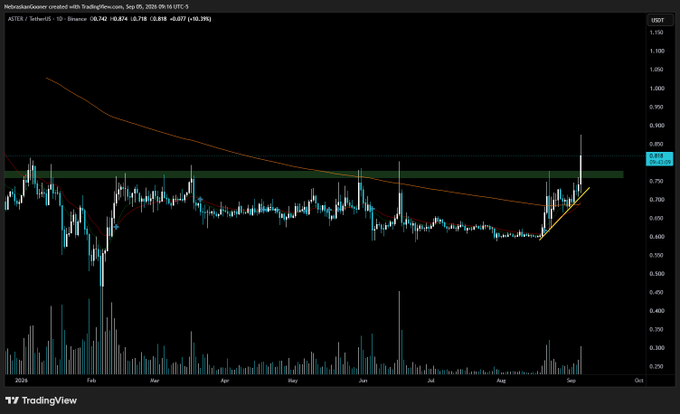Click the Feb label on the time axis
680x414 pixels.
92,381
